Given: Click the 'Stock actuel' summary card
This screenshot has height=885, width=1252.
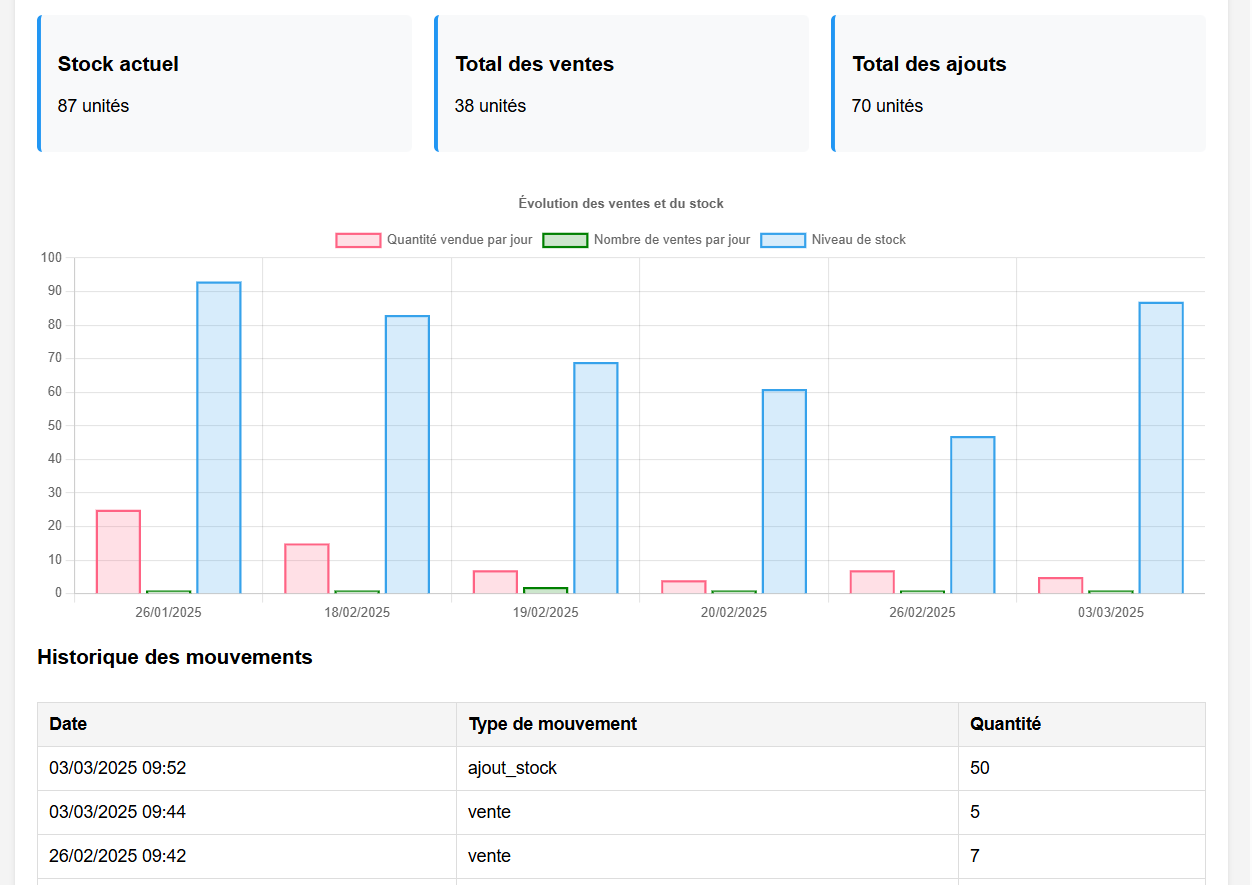Looking at the screenshot, I should 225,84.
